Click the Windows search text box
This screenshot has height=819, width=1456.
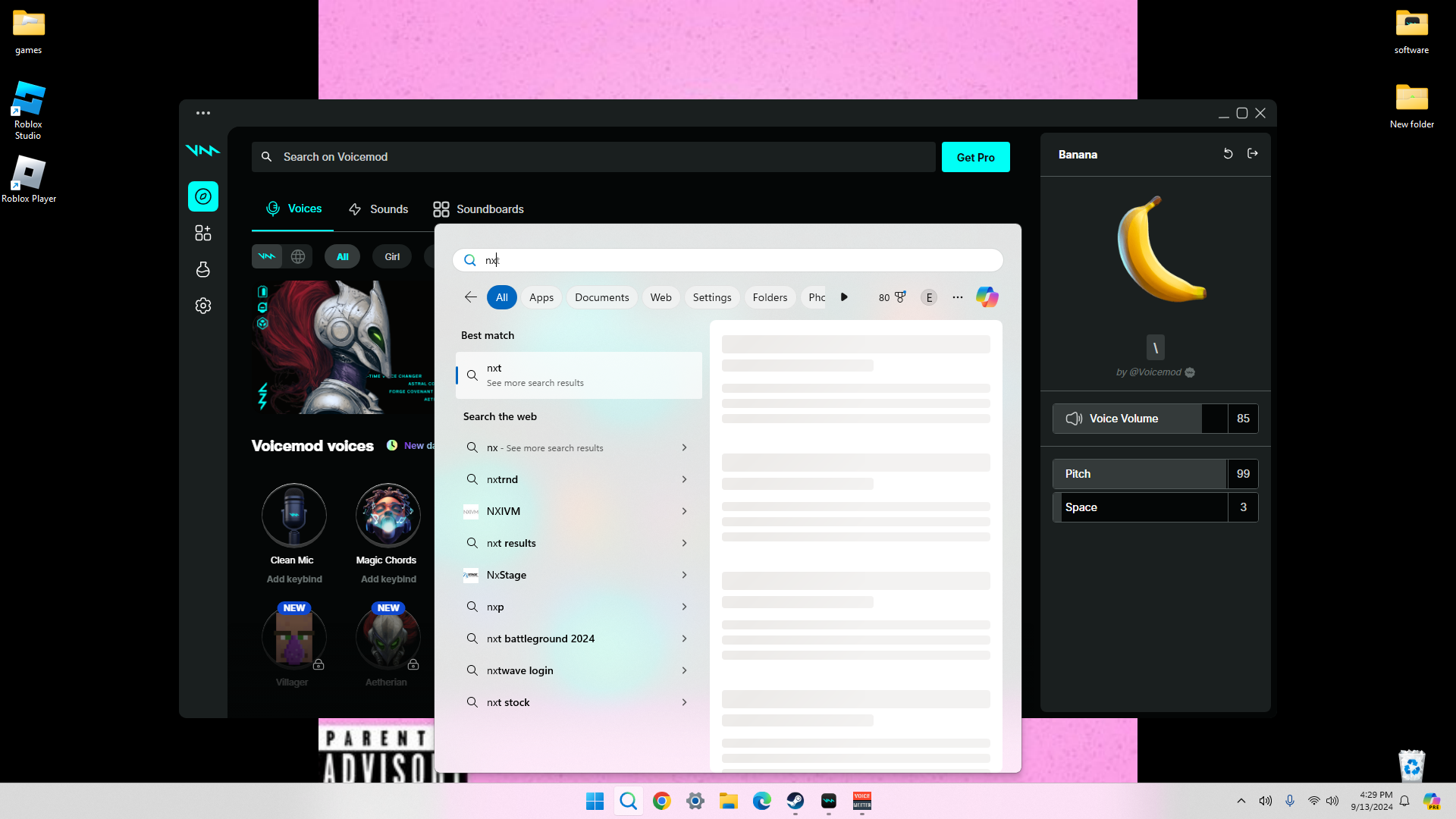pyautogui.click(x=728, y=260)
